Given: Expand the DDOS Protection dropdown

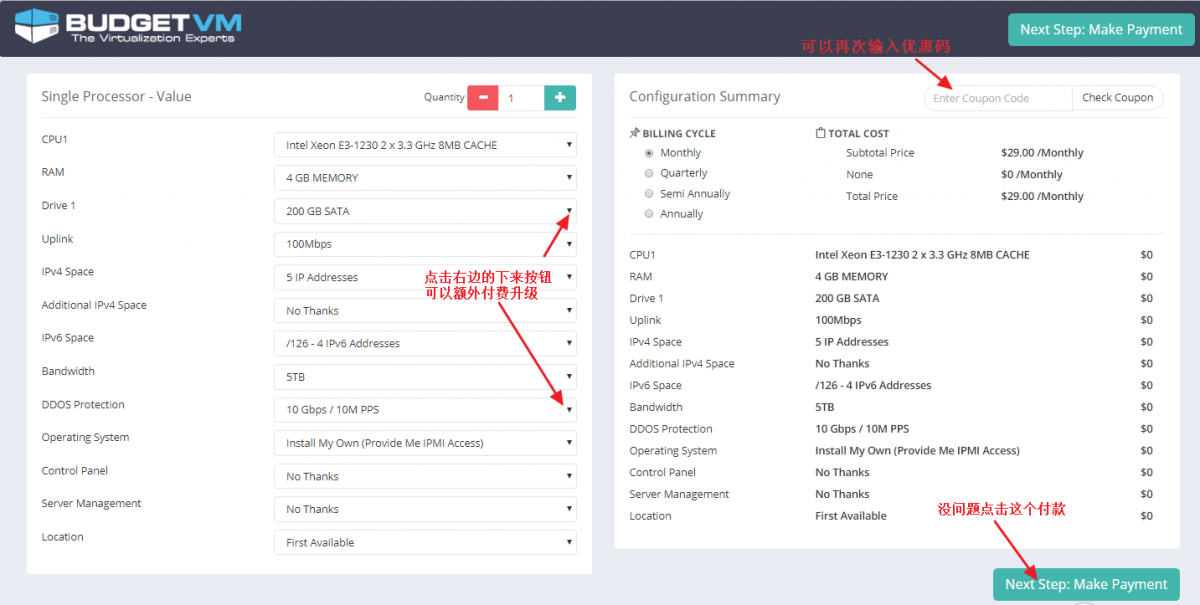Looking at the screenshot, I should pos(425,410).
